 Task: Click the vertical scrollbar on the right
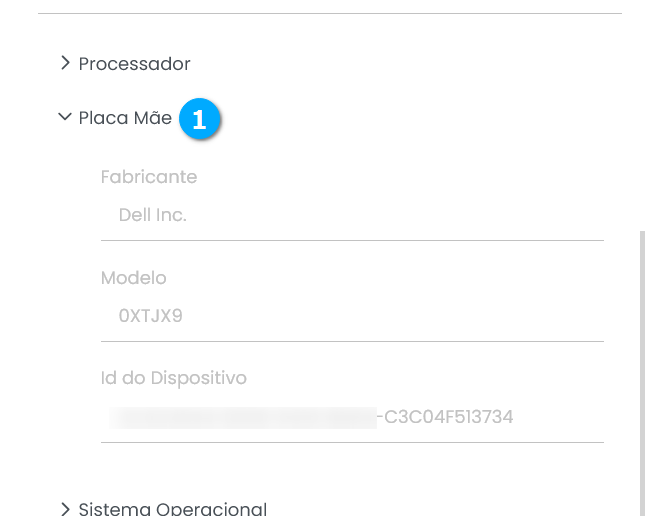[x=643, y=370]
